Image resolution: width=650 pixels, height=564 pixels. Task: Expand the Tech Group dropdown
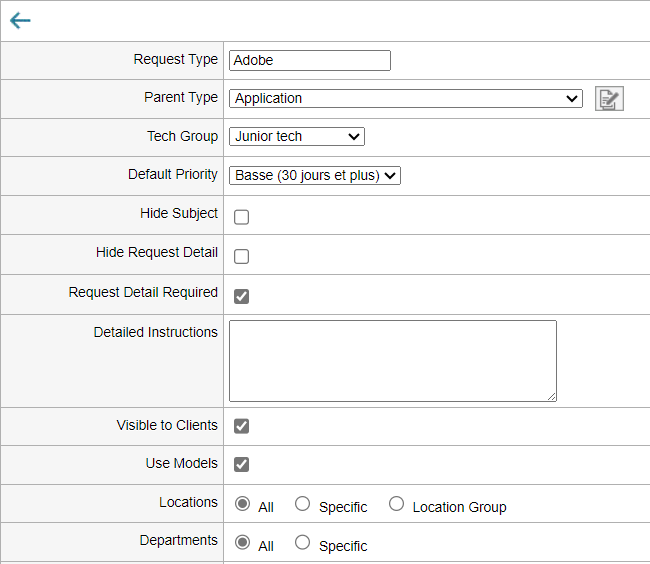point(296,136)
